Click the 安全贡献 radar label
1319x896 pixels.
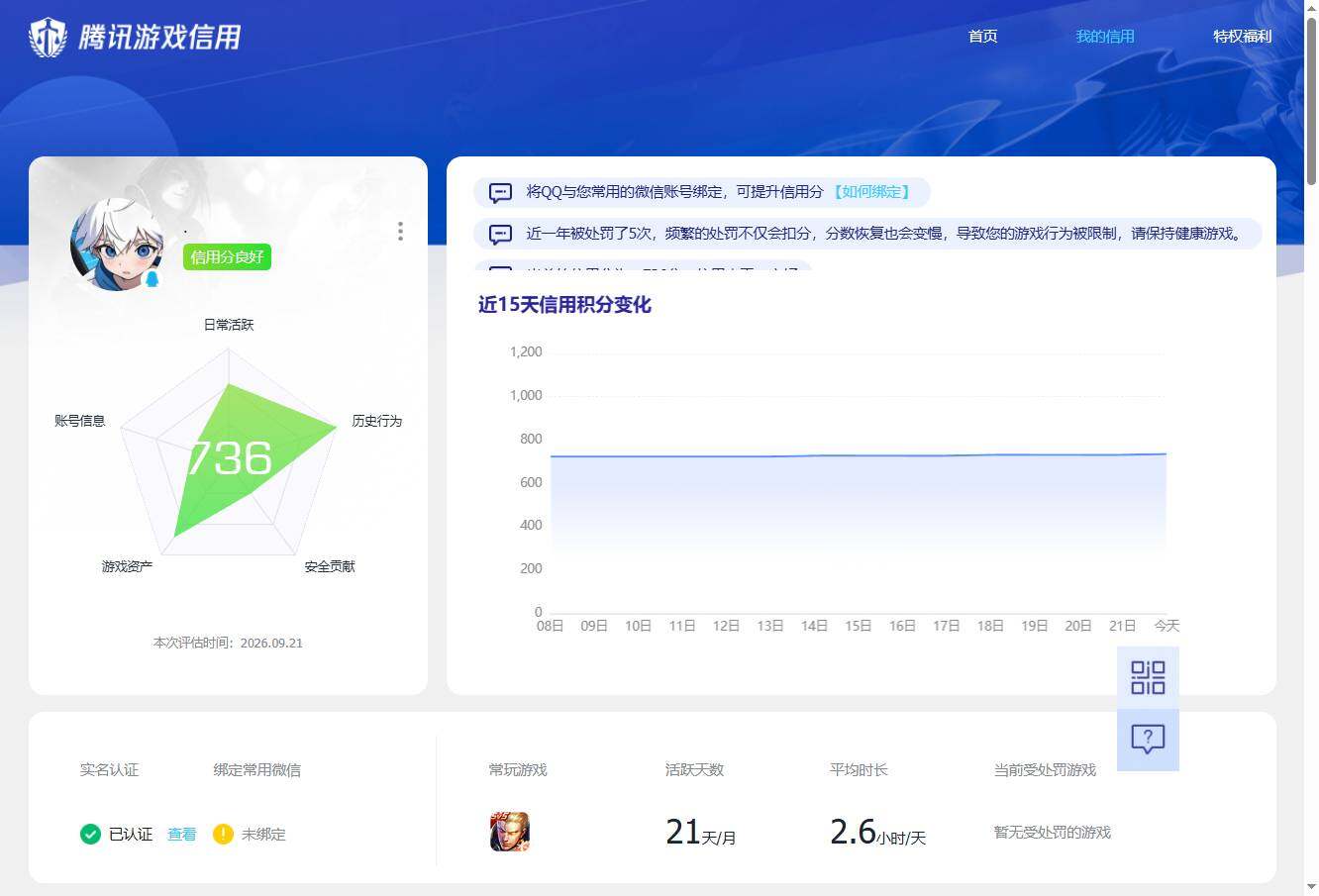tap(330, 566)
